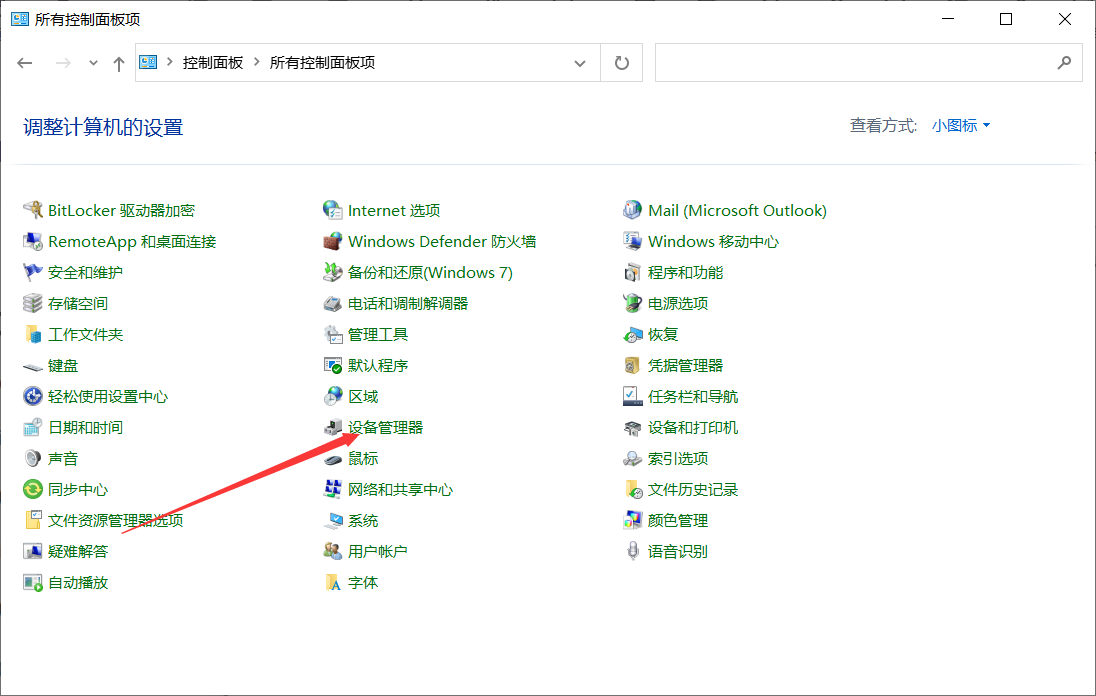The height and width of the screenshot is (696, 1096).
Task: Open the 语音识别 microphone icon
Action: pos(633,551)
